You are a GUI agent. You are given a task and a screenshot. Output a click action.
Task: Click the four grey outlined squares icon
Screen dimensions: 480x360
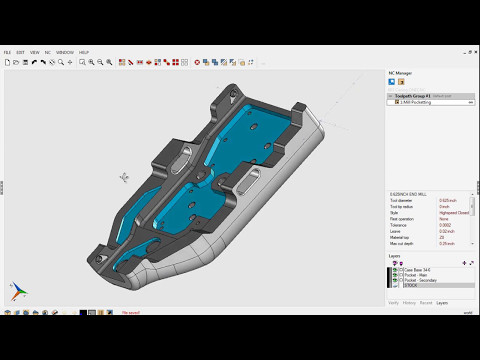(x=184, y=62)
